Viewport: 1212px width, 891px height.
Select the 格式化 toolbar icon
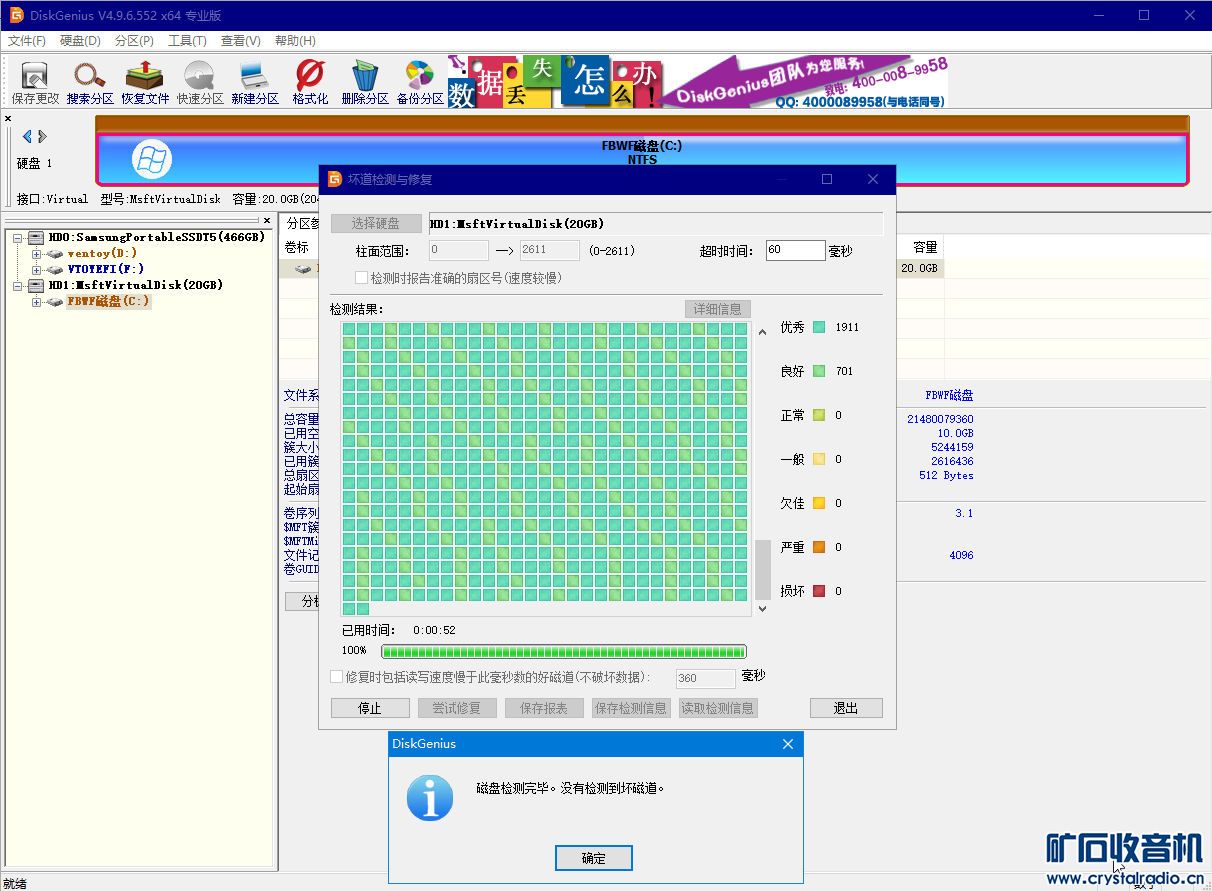(310, 82)
